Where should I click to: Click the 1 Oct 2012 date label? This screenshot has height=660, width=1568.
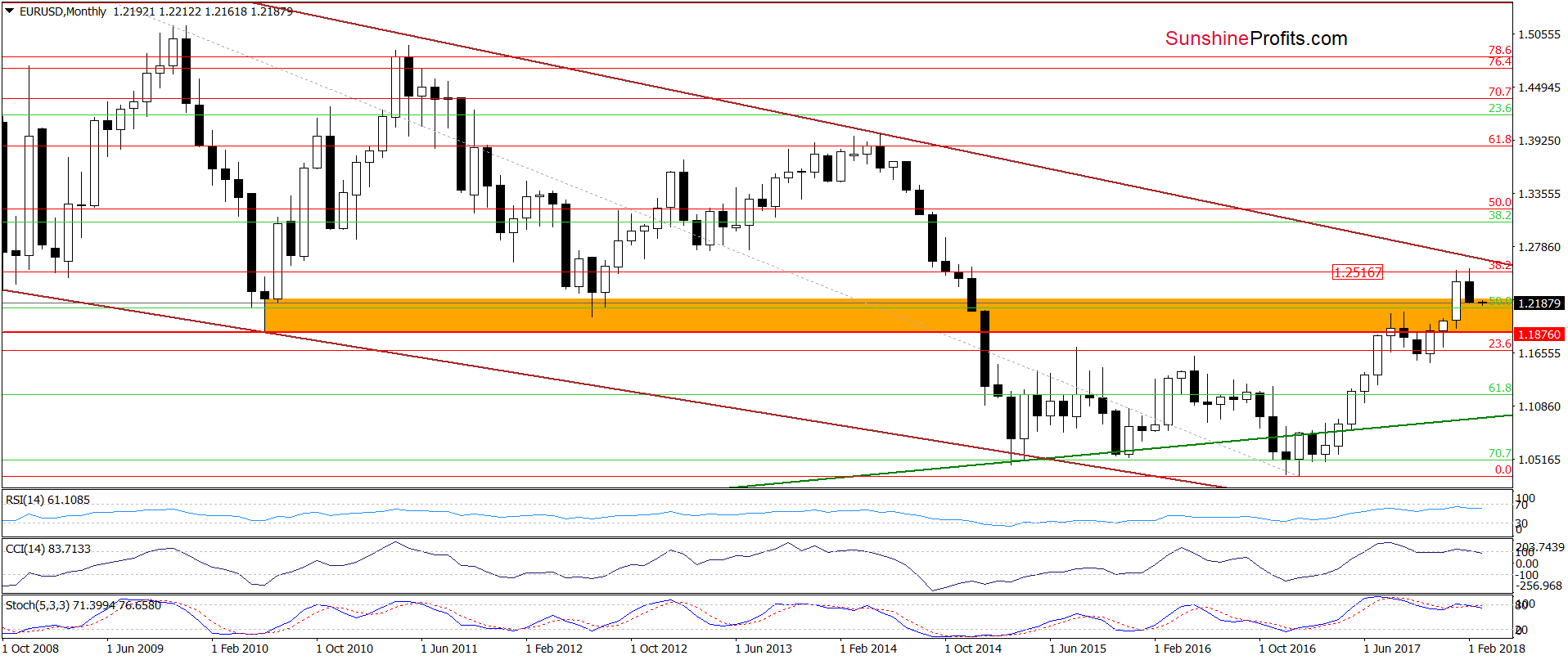click(659, 649)
